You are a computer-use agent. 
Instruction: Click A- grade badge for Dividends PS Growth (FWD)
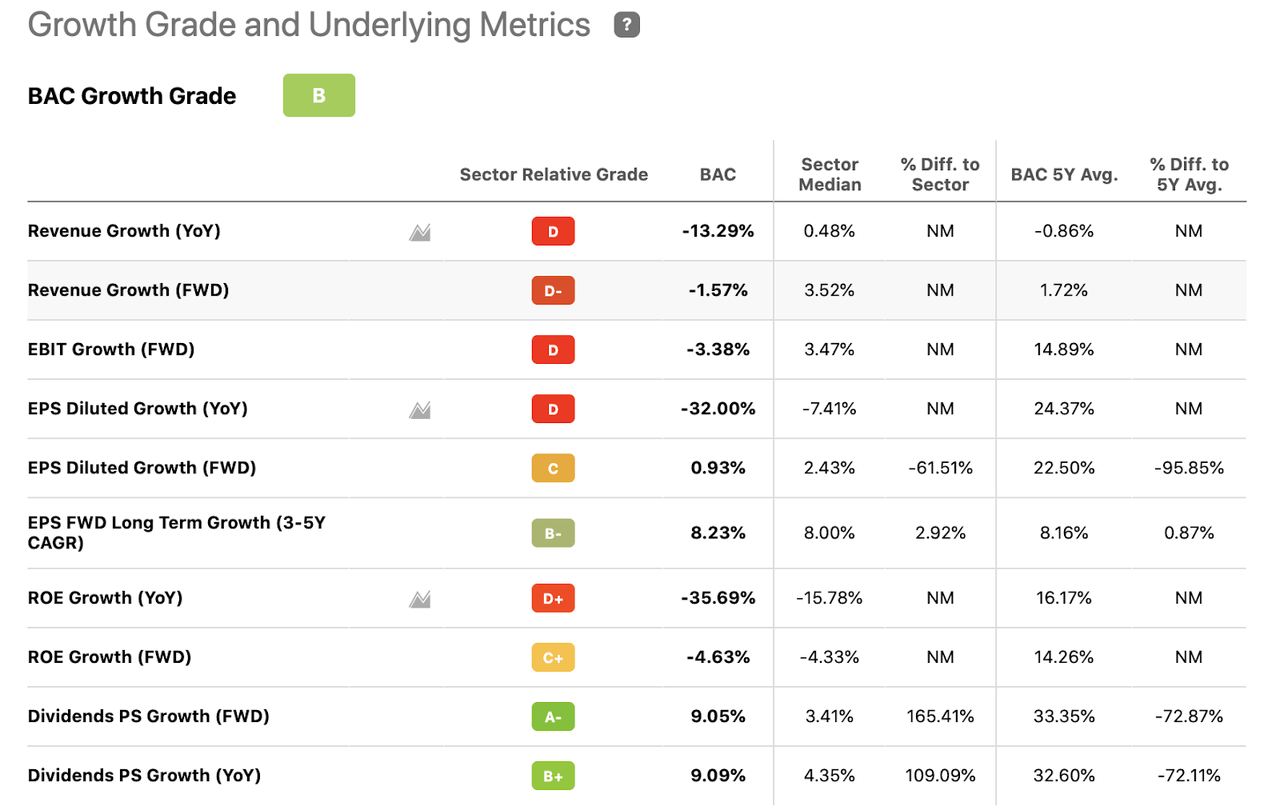[x=553, y=717]
